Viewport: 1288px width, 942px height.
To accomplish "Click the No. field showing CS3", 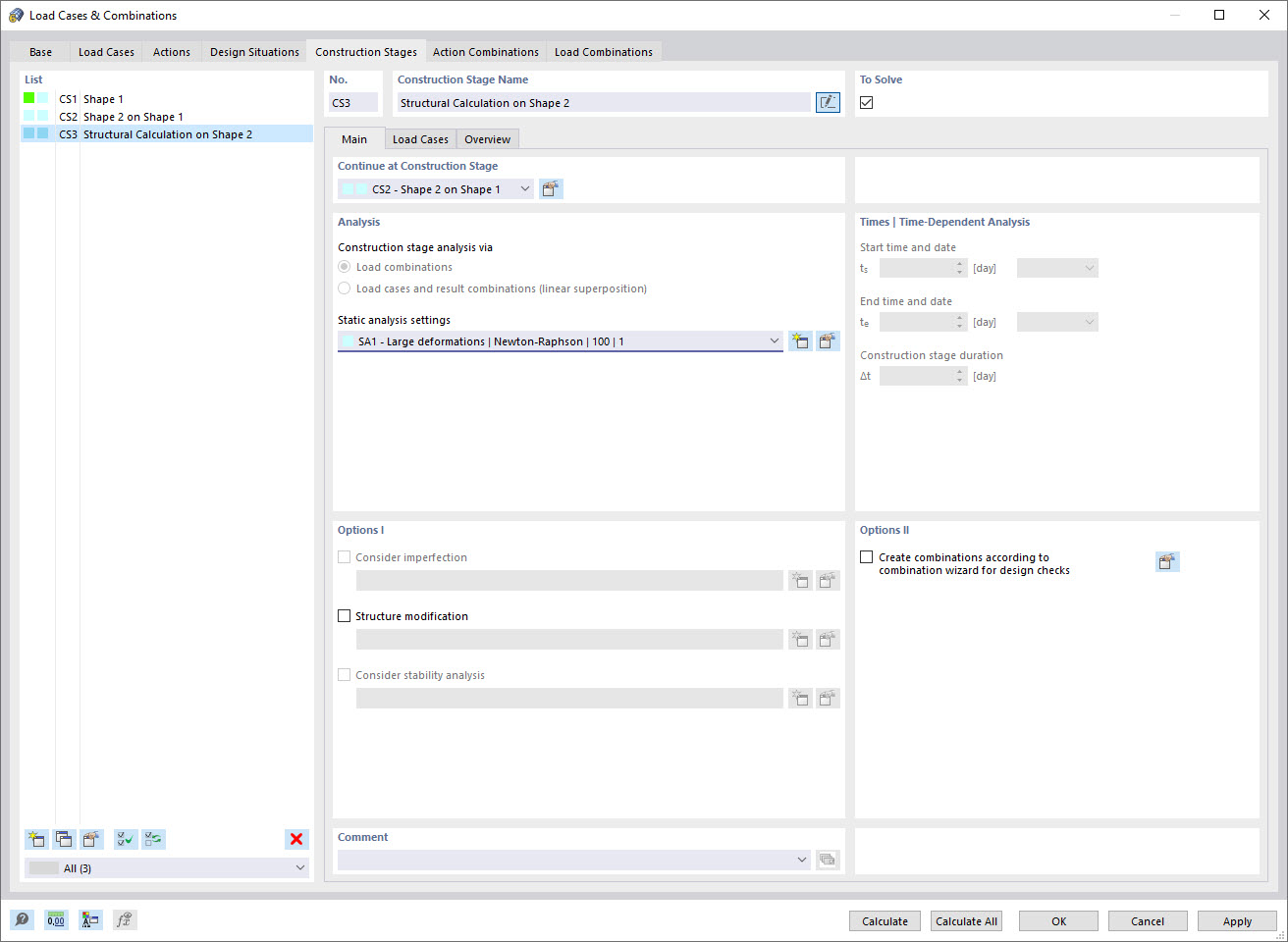I will [x=353, y=102].
